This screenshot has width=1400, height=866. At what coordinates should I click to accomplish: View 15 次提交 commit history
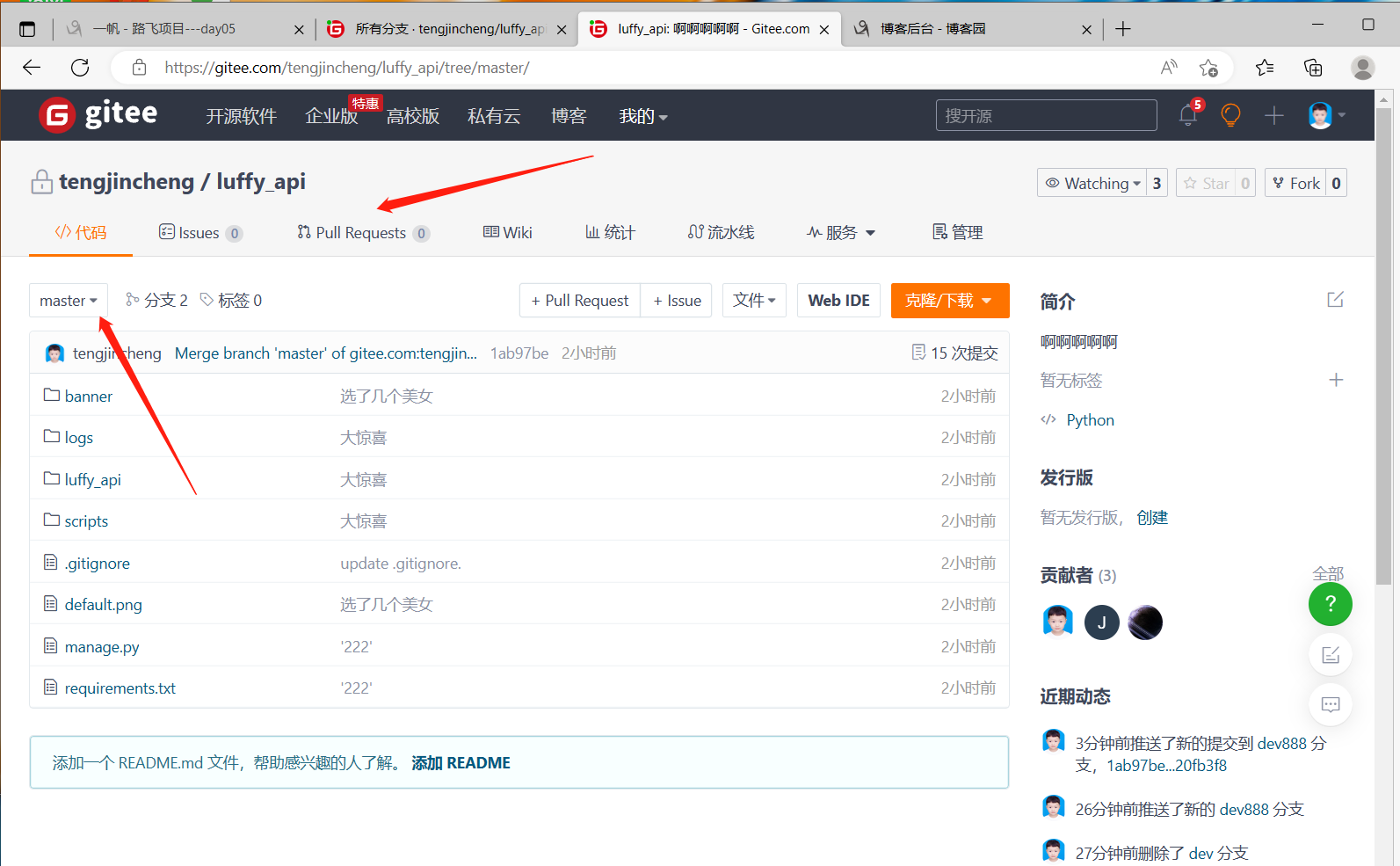(954, 353)
